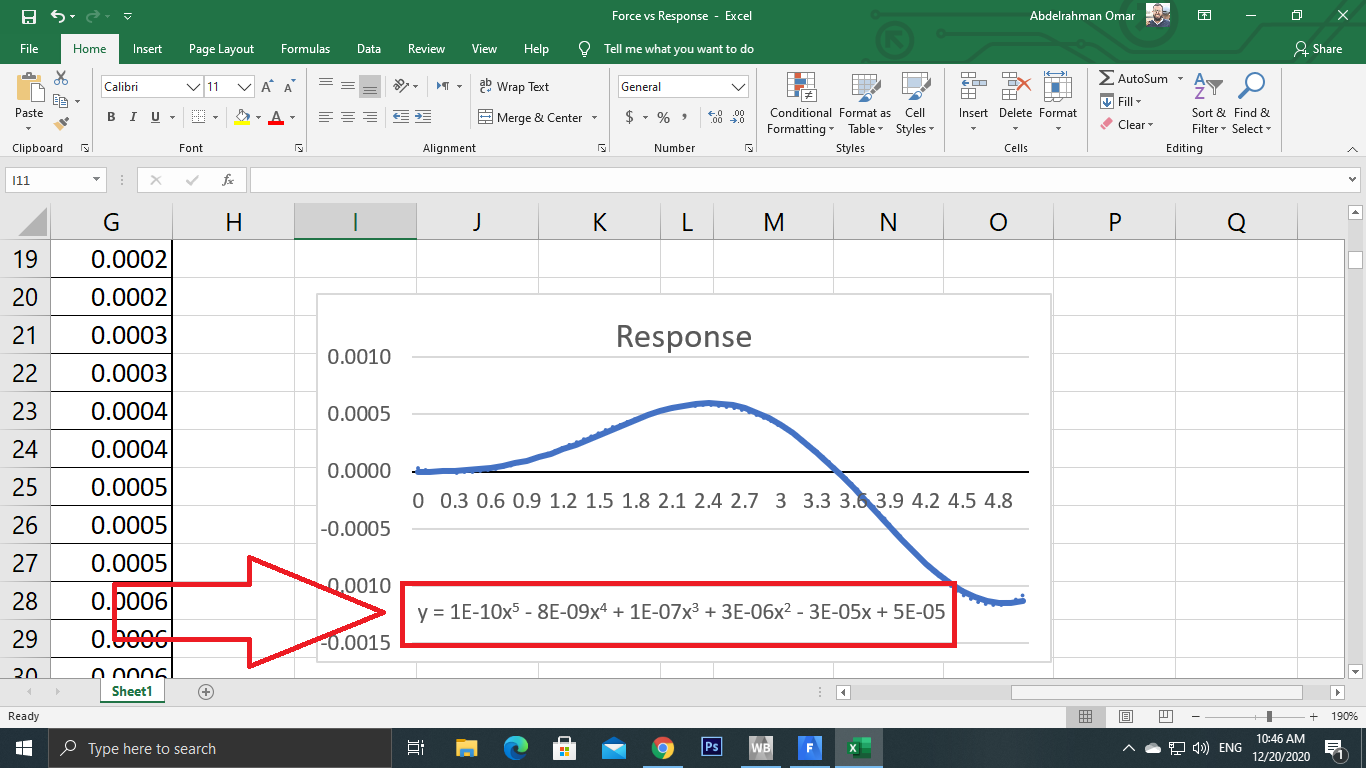
Task: Click the Paste clipboard icon
Action: point(29,90)
